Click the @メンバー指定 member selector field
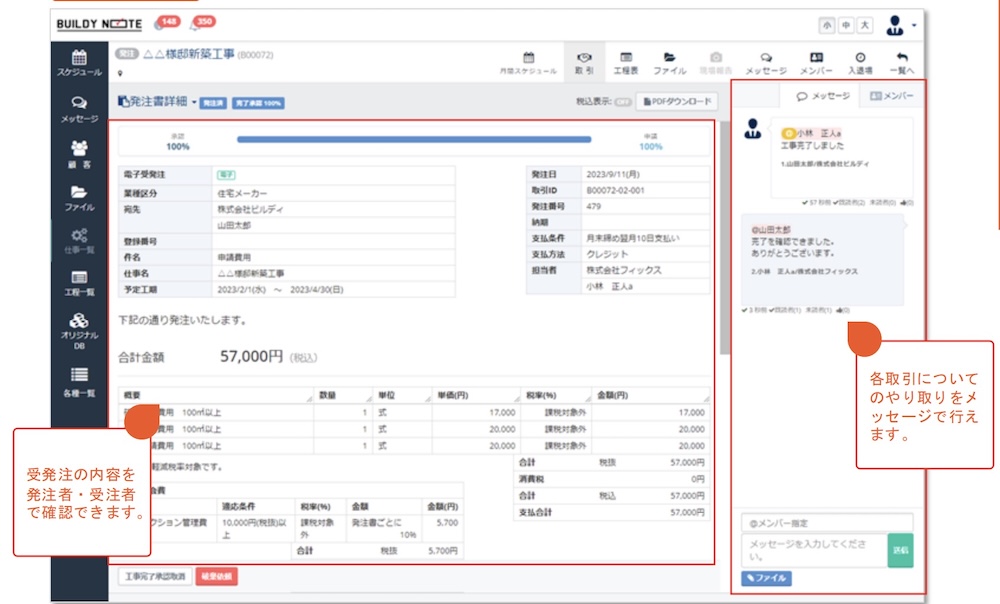This screenshot has width=1000, height=604. pyautogui.click(x=826, y=522)
